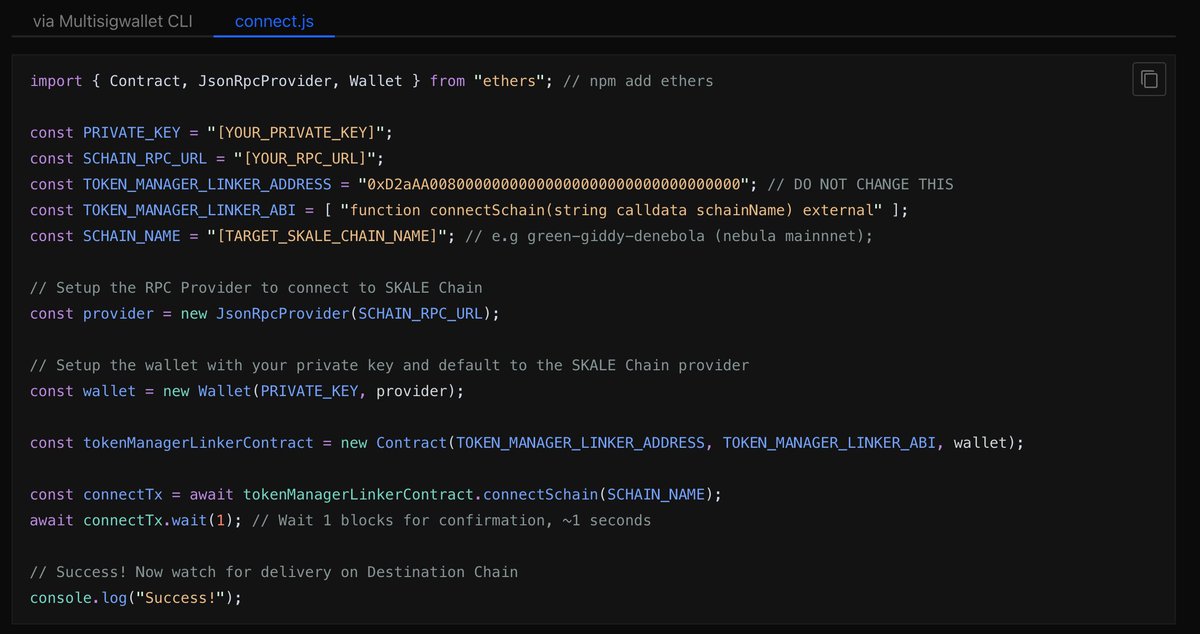Click the import ethers code line
Viewport: 1200px width, 634px height.
pyautogui.click(x=372, y=81)
